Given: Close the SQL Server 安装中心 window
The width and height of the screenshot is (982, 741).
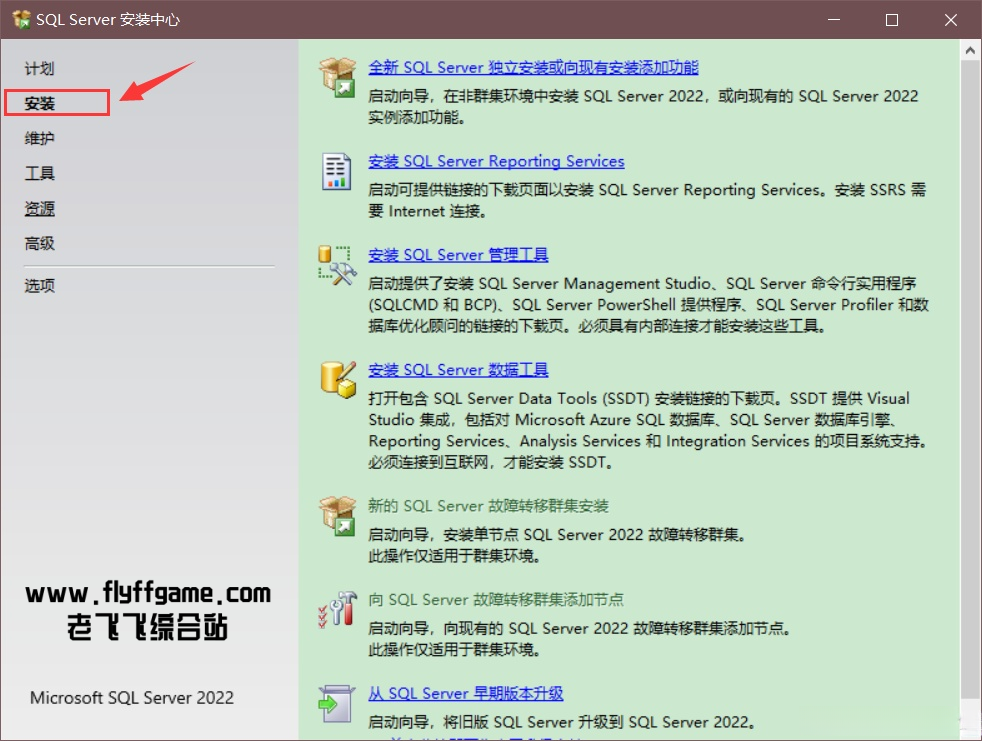Looking at the screenshot, I should [950, 20].
